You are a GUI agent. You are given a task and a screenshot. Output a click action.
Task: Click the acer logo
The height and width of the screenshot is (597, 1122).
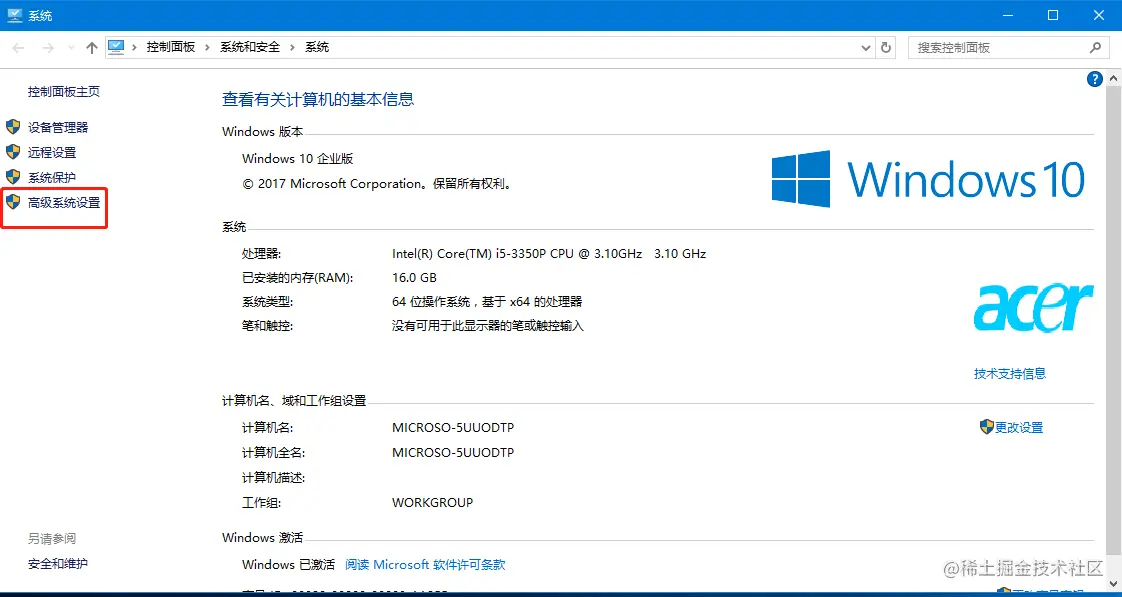coord(1033,307)
